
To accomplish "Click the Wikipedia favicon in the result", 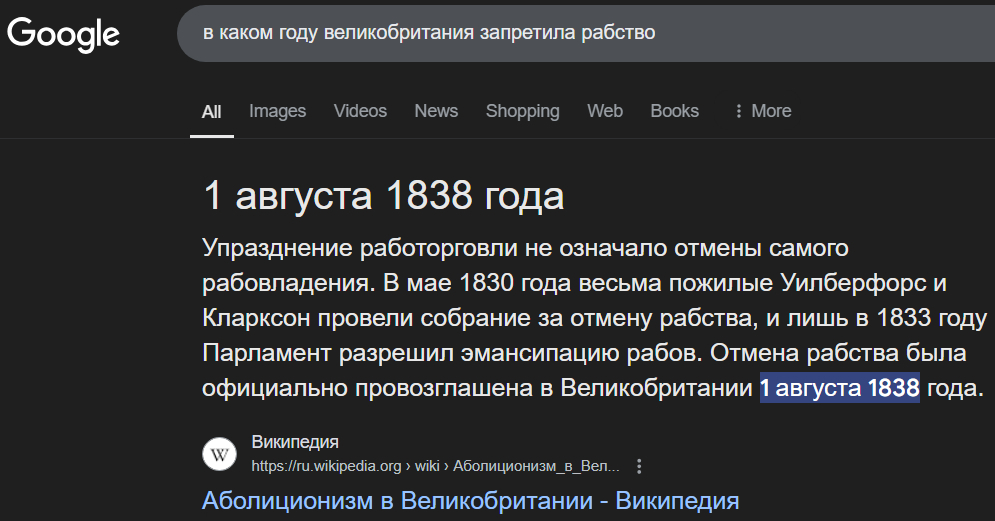I will pyautogui.click(x=219, y=454).
